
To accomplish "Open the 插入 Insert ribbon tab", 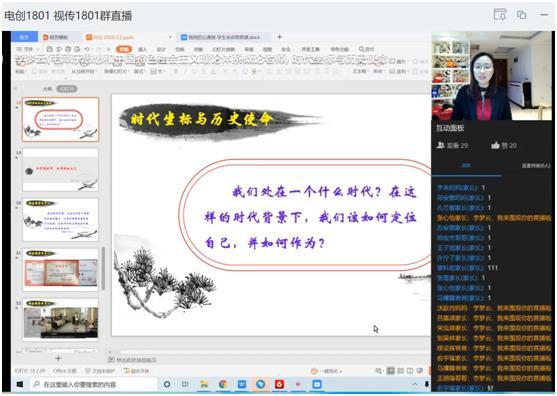I will (142, 49).
